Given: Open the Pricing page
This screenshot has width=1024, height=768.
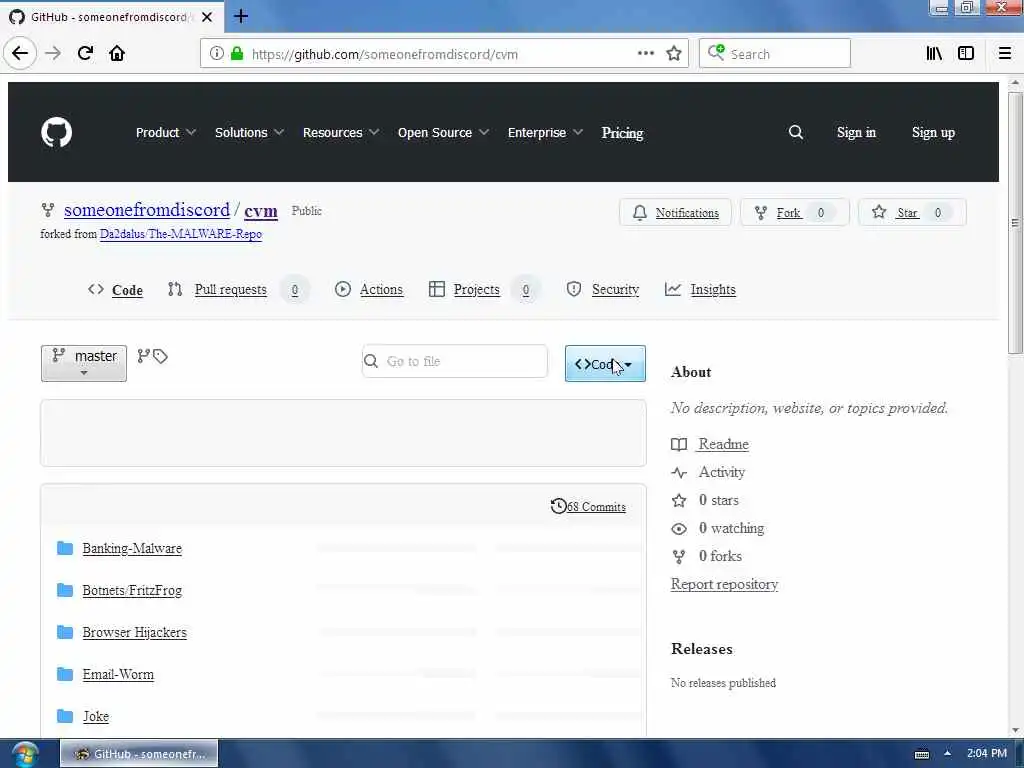Looking at the screenshot, I should pos(622,133).
